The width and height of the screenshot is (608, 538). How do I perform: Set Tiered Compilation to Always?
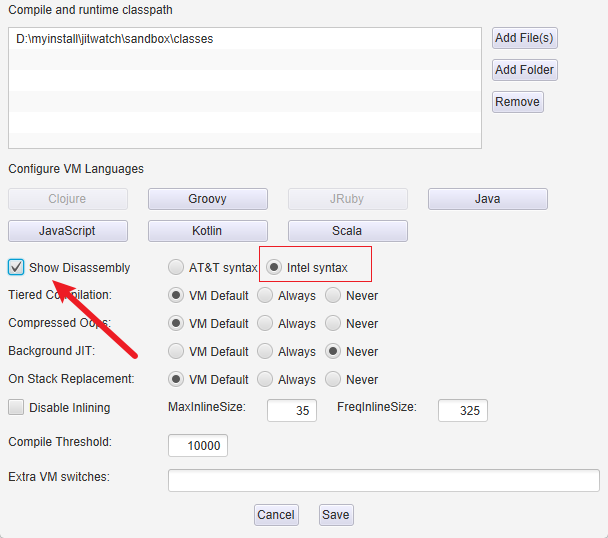265,295
